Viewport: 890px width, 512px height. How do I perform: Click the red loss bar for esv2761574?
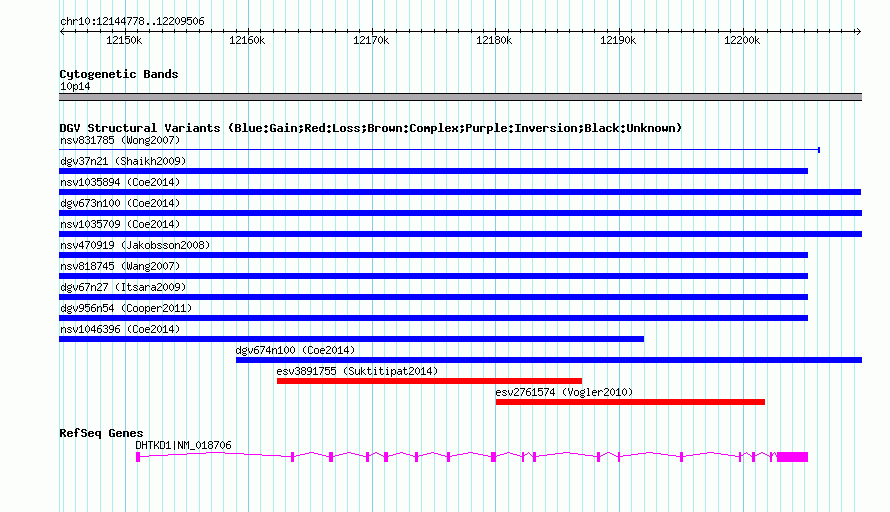coord(630,402)
